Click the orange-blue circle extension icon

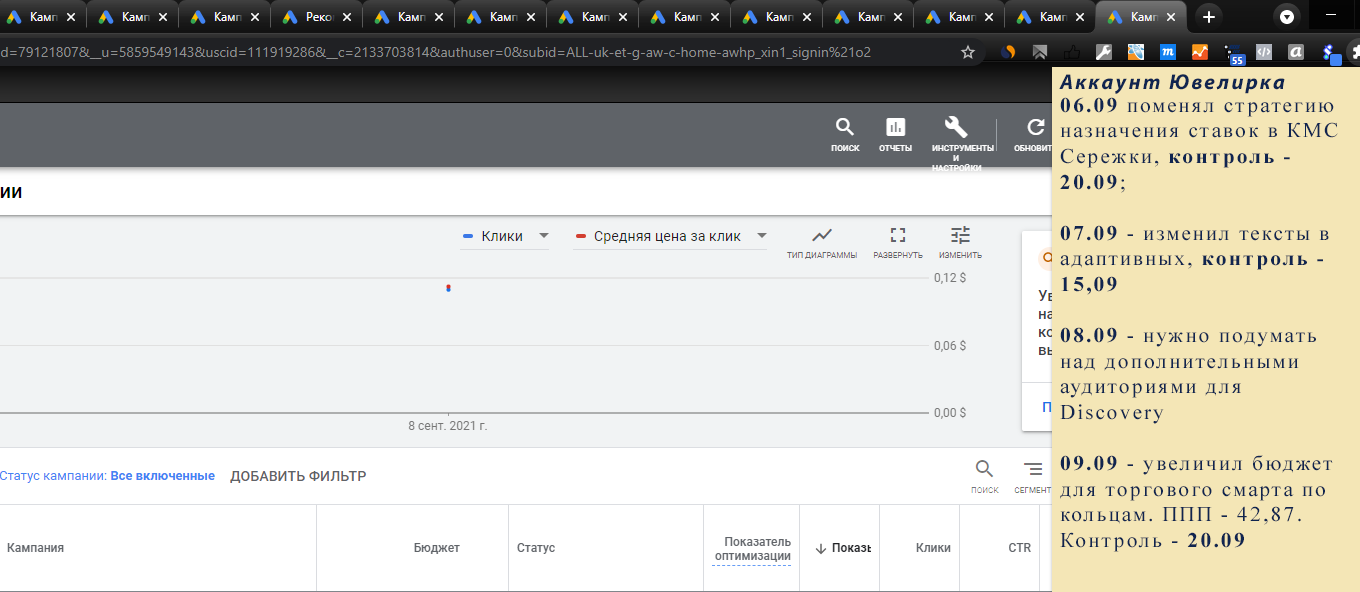coord(1008,52)
